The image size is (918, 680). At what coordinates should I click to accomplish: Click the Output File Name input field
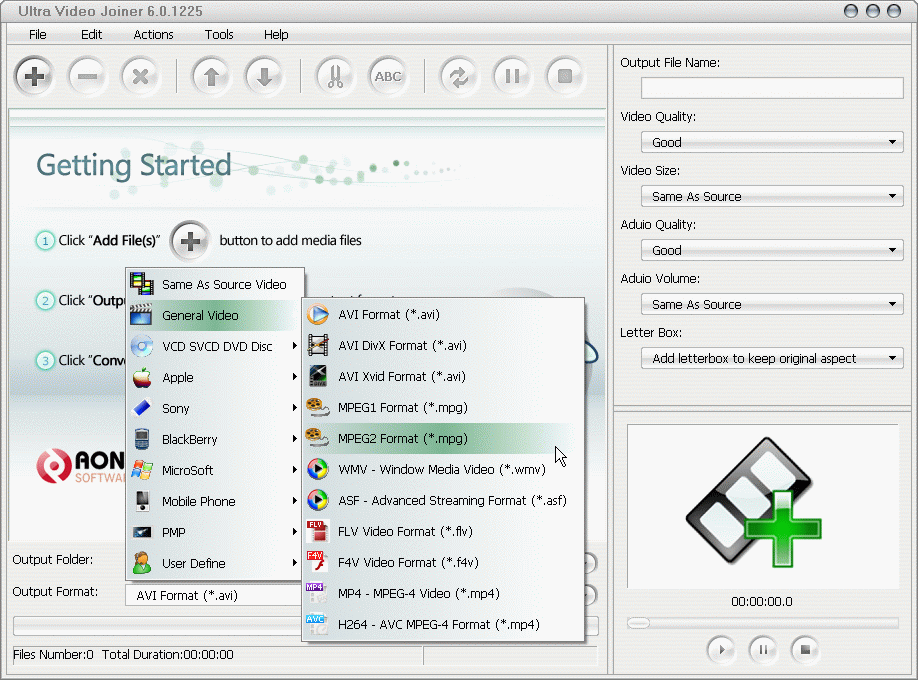771,88
